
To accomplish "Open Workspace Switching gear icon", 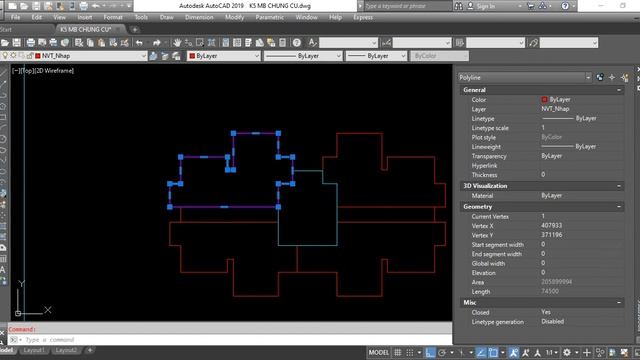I will 567,352.
